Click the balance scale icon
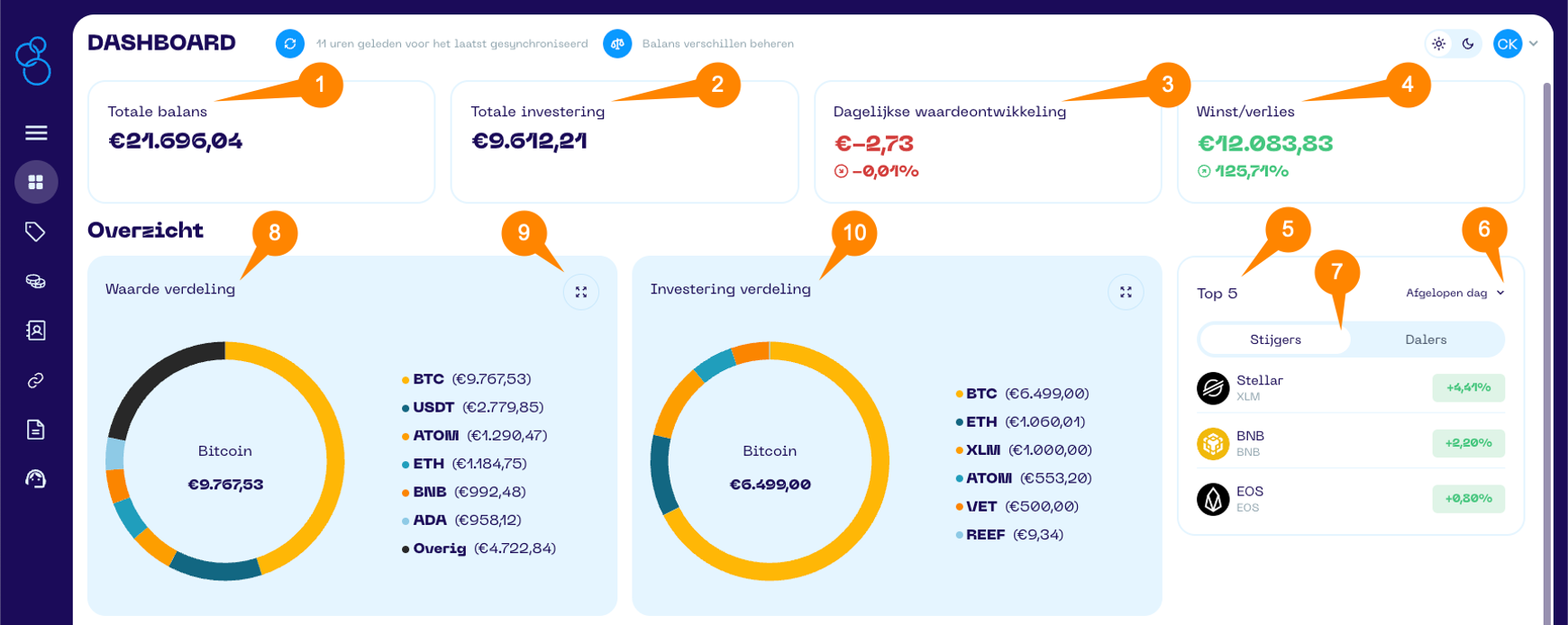Image resolution: width=1568 pixels, height=625 pixels. (617, 43)
